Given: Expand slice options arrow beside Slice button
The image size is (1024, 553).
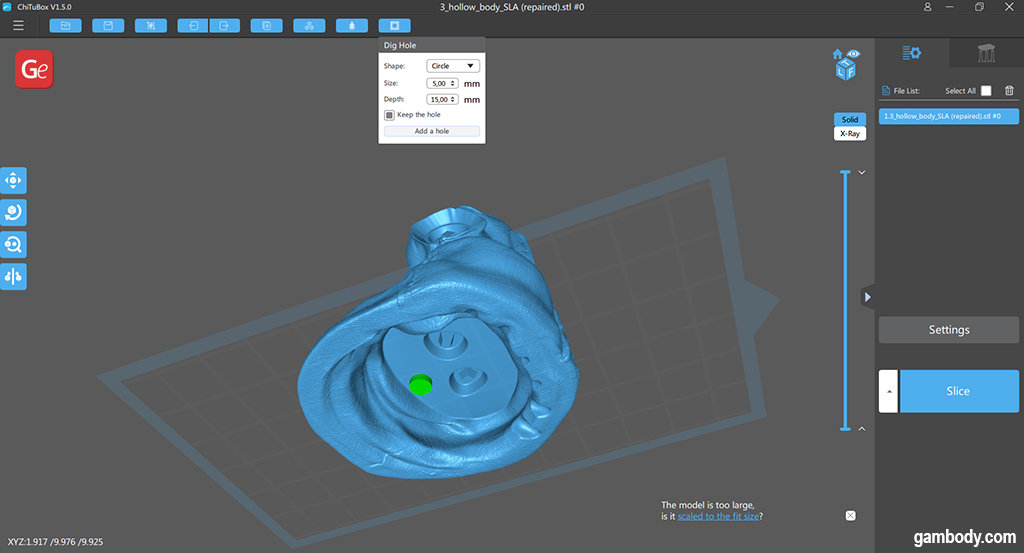Looking at the screenshot, I should coord(888,391).
